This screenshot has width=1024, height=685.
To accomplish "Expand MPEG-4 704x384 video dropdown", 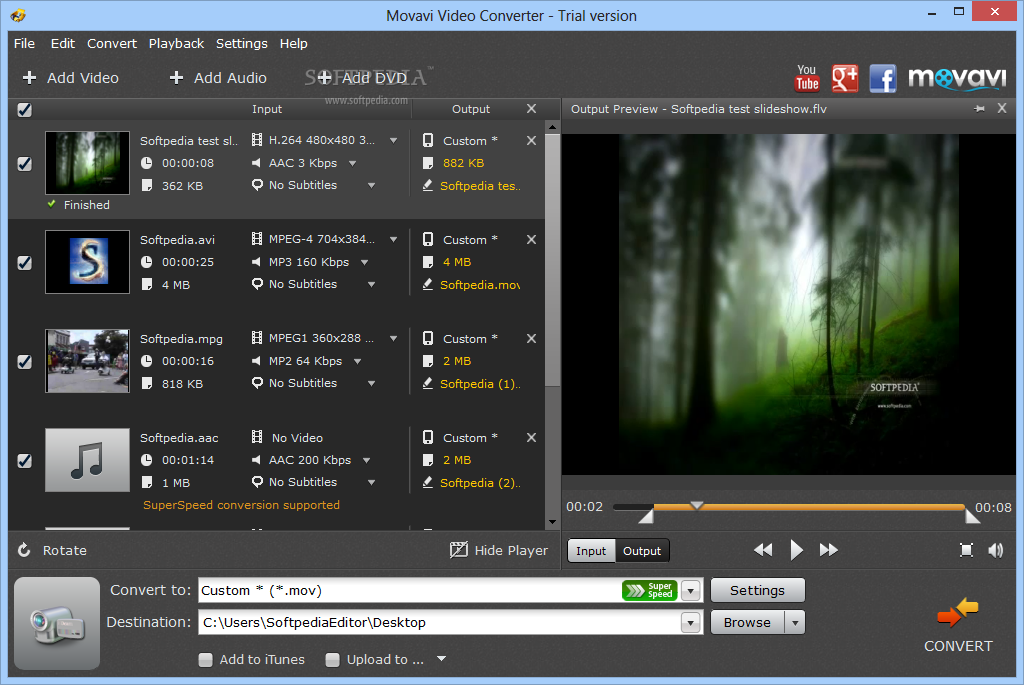I will [x=394, y=240].
